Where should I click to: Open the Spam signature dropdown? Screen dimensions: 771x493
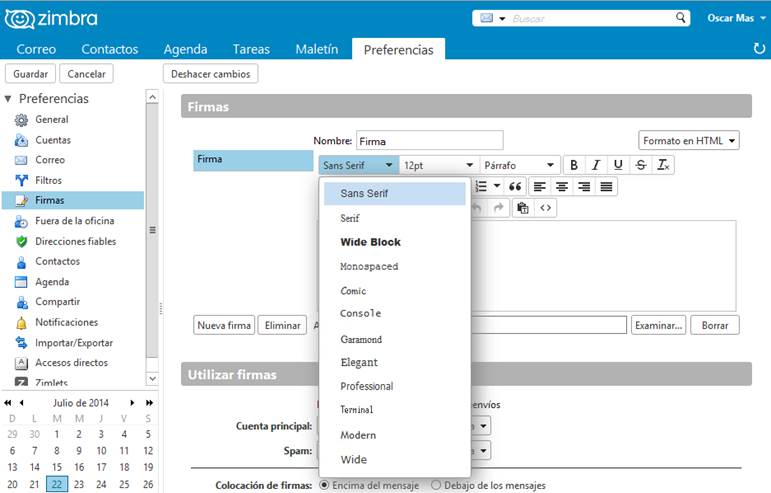point(483,450)
